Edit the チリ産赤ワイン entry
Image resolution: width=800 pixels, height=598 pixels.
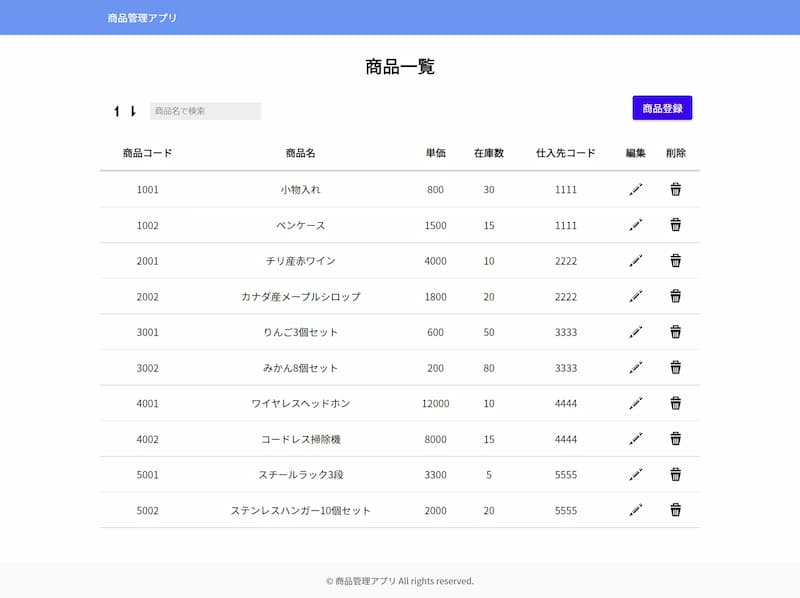click(636, 261)
